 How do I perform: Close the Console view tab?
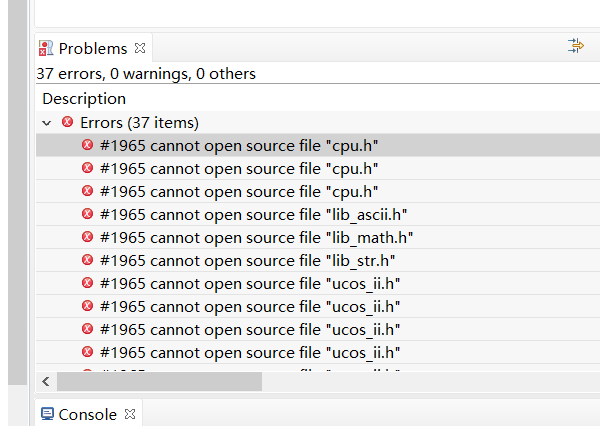point(129,413)
